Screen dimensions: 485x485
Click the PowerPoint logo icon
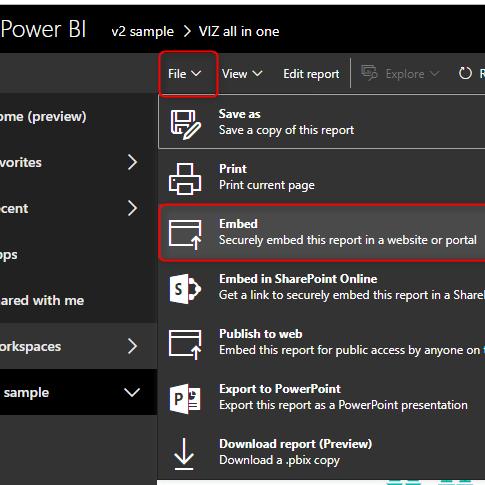tap(185, 399)
